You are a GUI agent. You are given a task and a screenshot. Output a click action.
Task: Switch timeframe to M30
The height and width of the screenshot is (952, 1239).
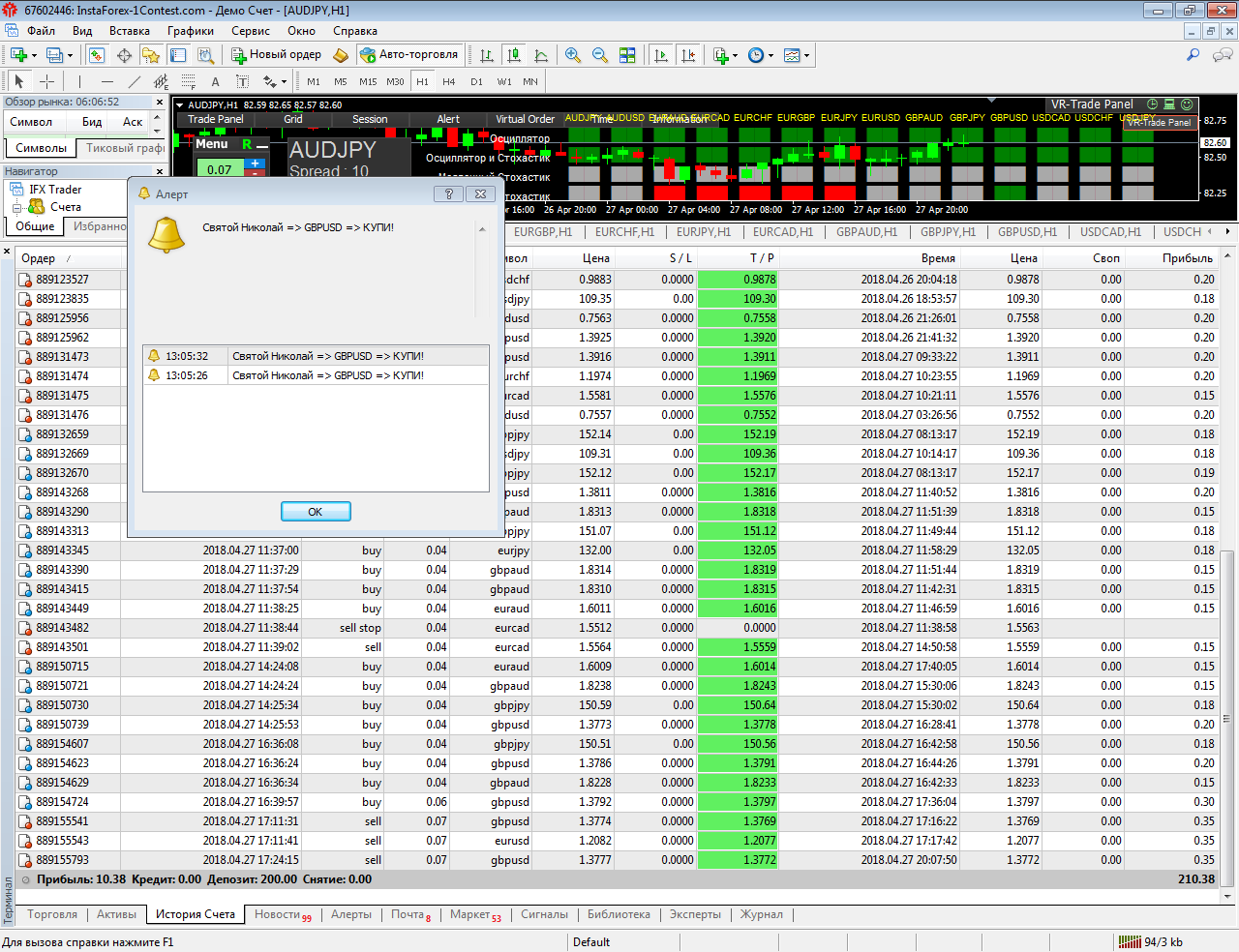(395, 81)
